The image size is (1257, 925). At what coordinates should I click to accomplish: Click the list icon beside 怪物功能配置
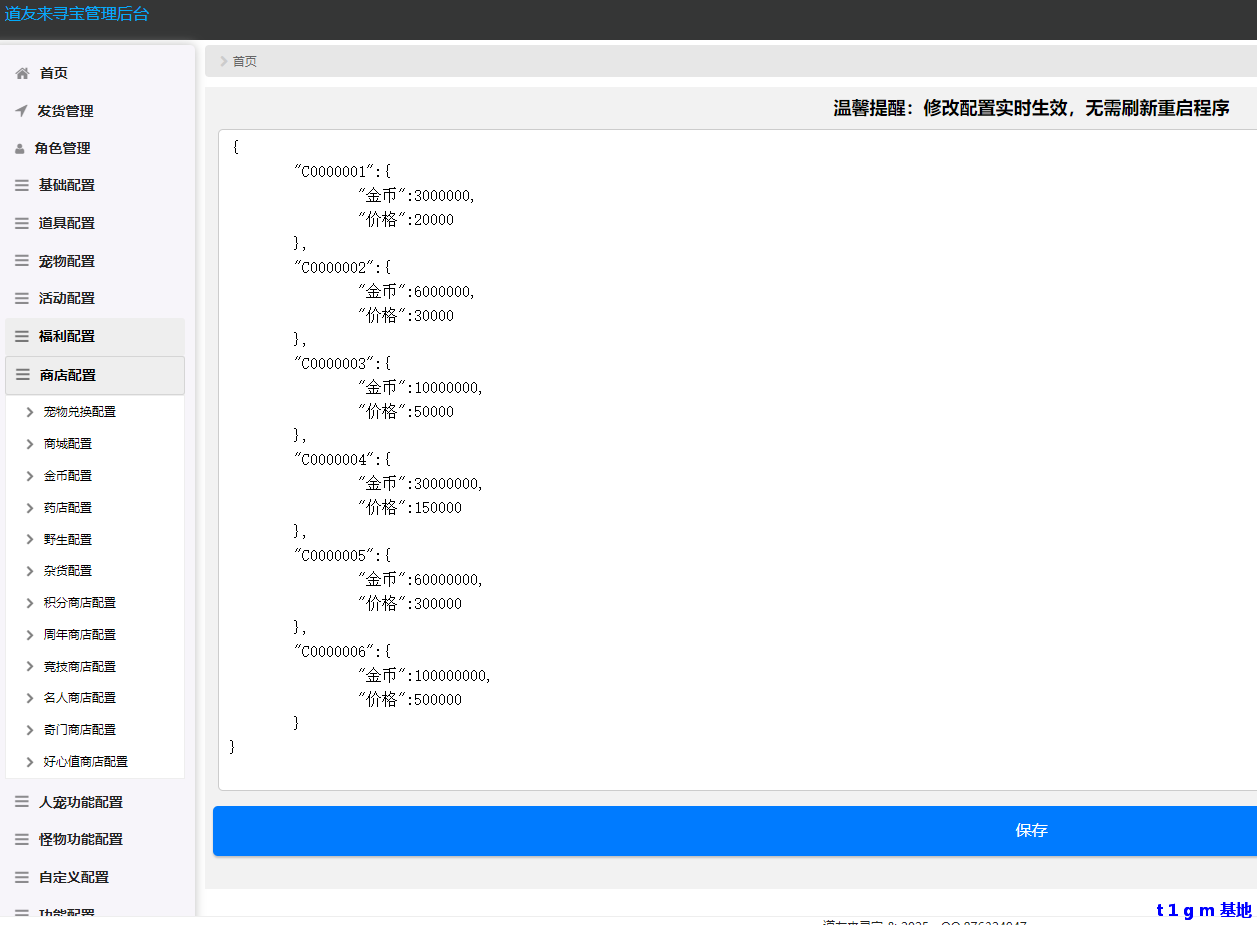click(22, 839)
